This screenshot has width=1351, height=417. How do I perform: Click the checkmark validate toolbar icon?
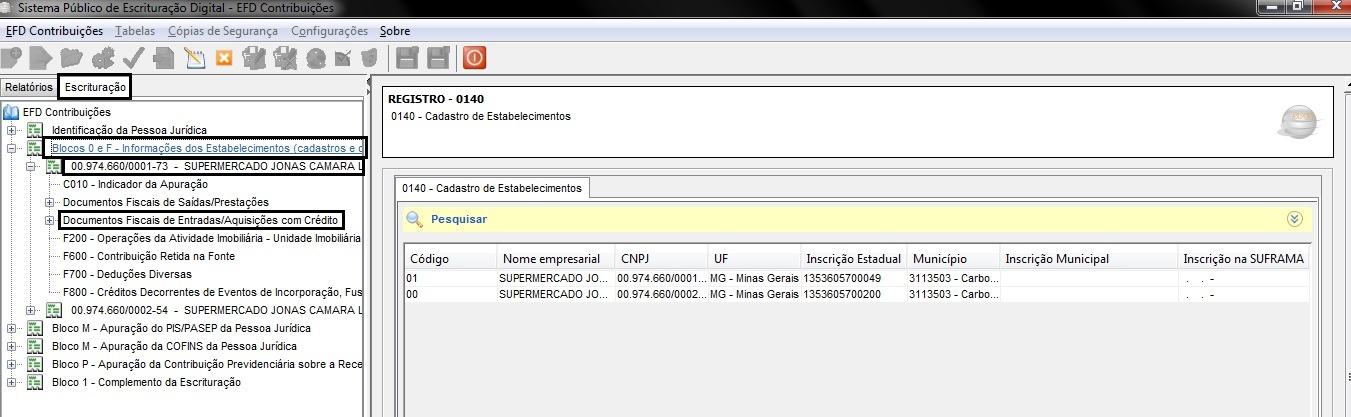134,57
